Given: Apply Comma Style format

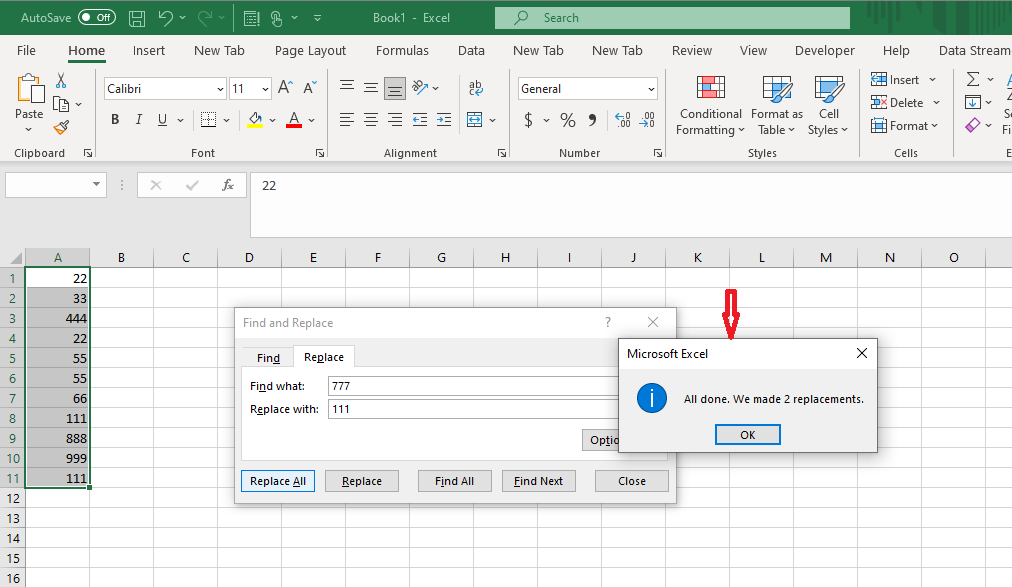Looking at the screenshot, I should click(592, 120).
